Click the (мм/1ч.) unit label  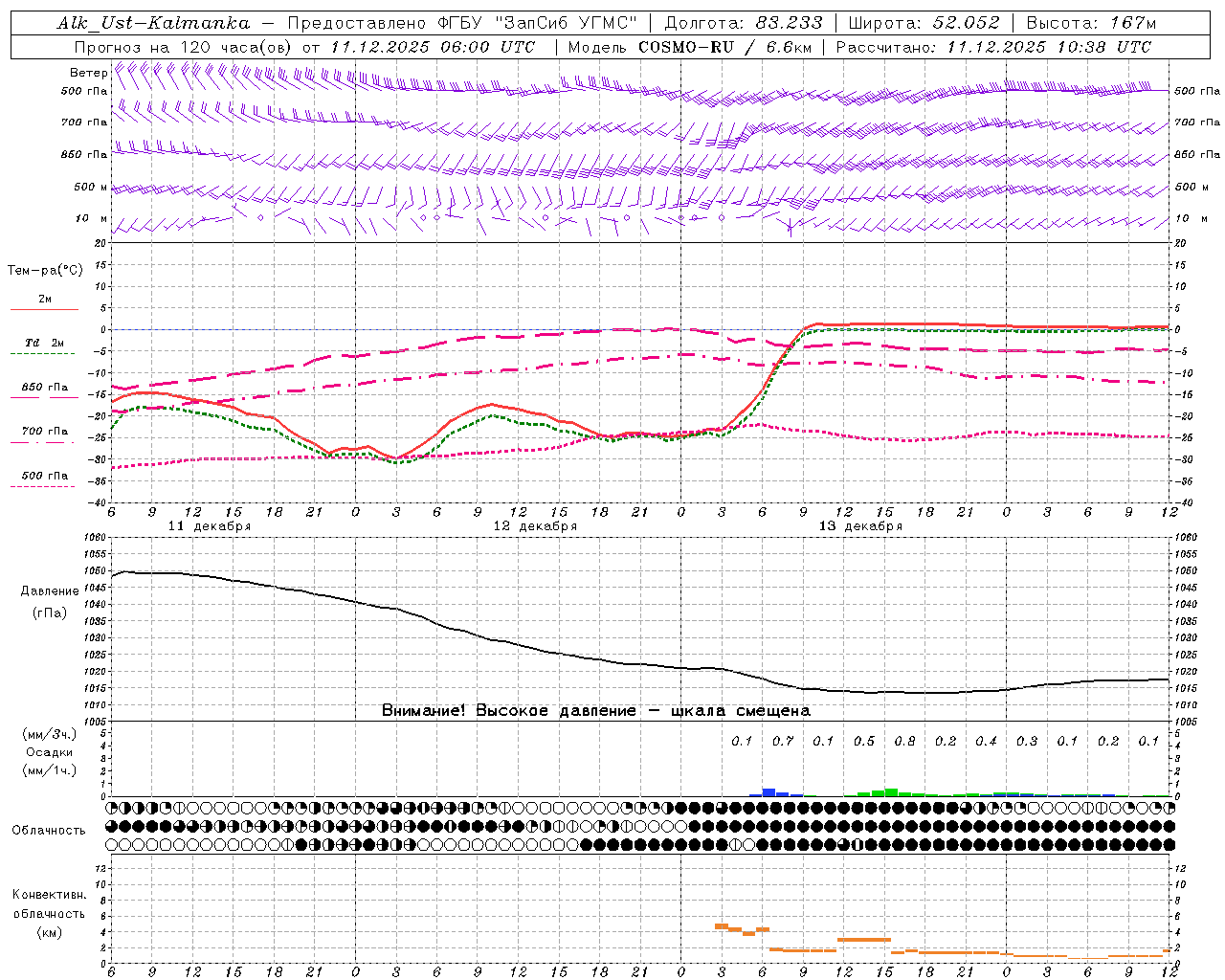(49, 770)
